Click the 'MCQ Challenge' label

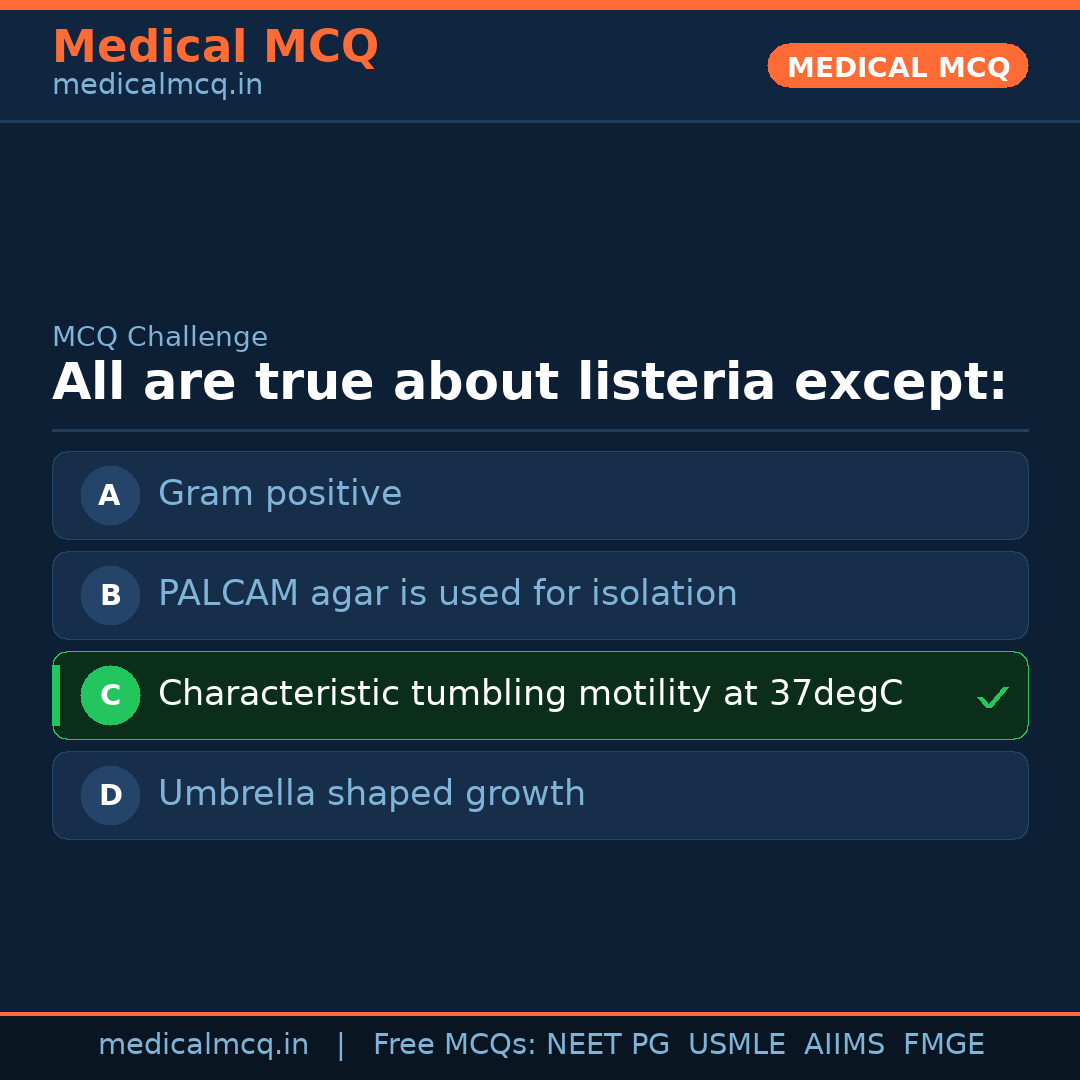pyautogui.click(x=160, y=338)
